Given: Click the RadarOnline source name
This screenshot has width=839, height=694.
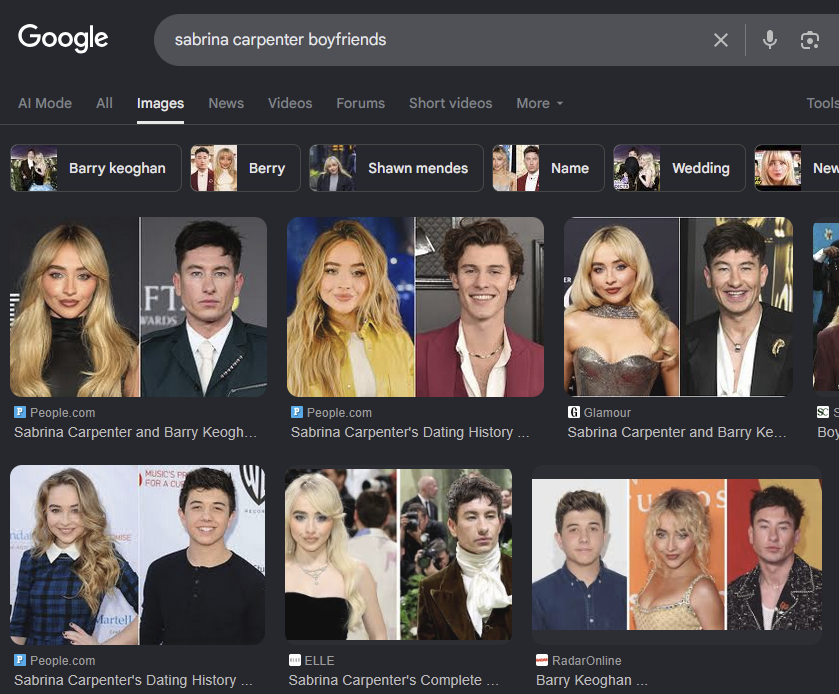Looking at the screenshot, I should click(x=586, y=661).
